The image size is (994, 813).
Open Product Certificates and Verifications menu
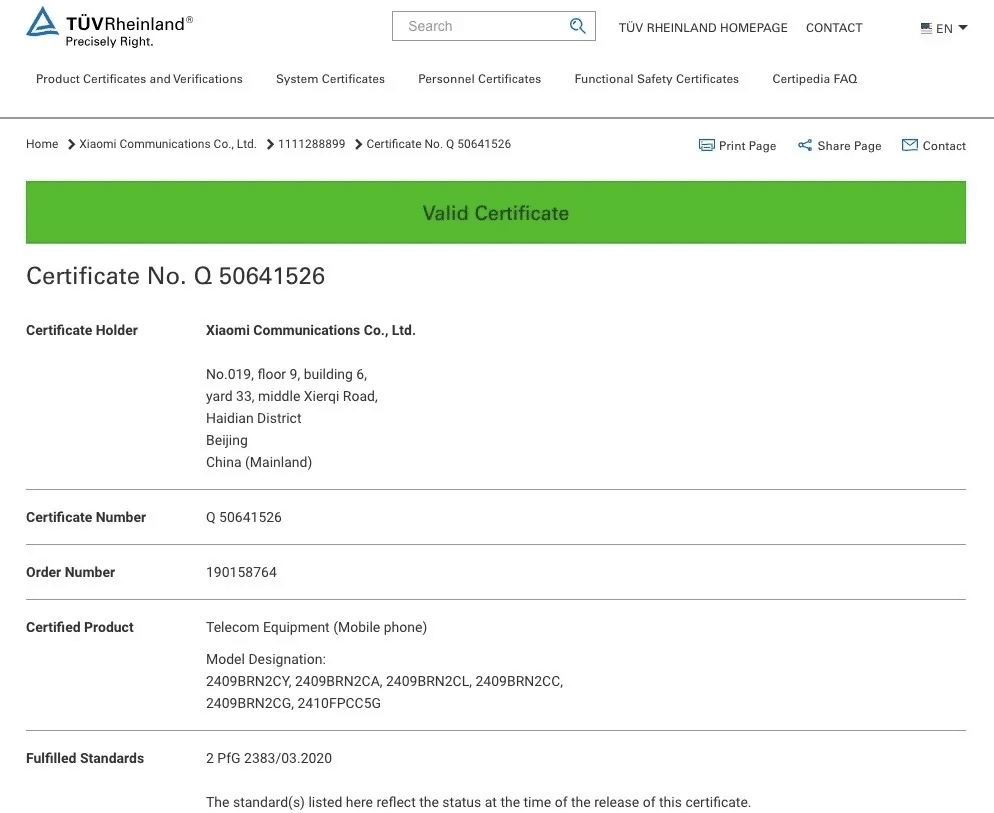(x=139, y=79)
